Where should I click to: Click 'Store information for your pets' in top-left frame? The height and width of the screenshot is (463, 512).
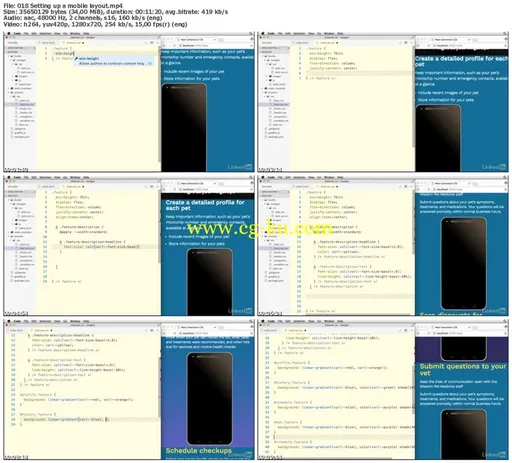point(192,79)
